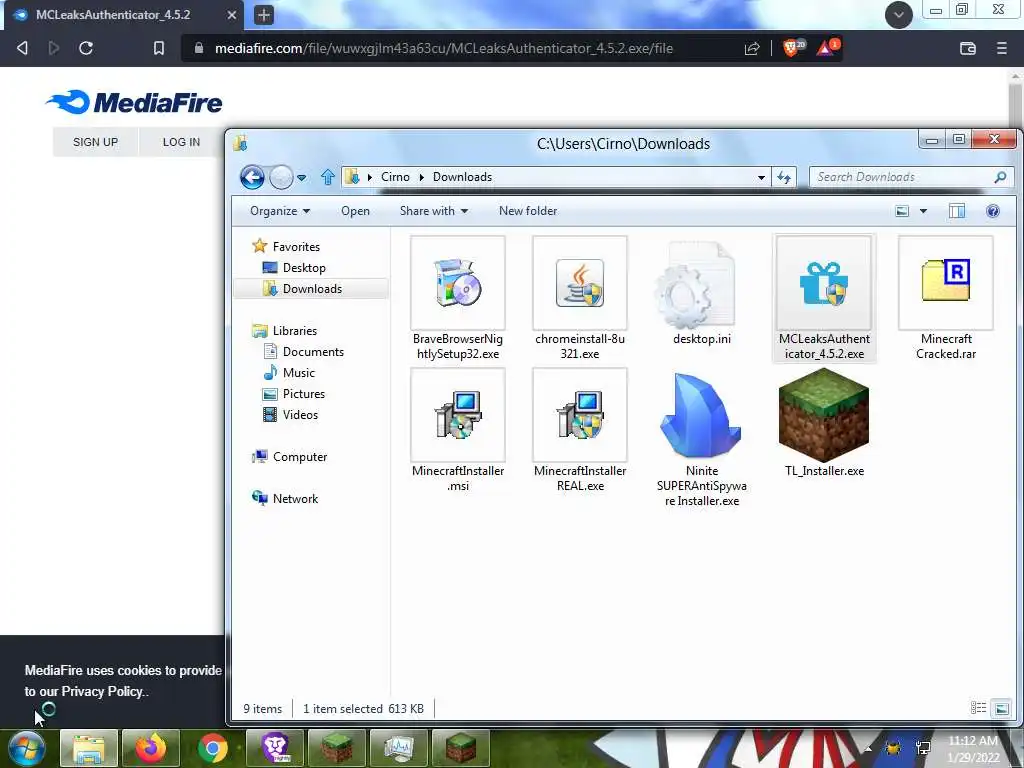Show hidden system tray icons
The image size is (1024, 768).
click(x=867, y=748)
